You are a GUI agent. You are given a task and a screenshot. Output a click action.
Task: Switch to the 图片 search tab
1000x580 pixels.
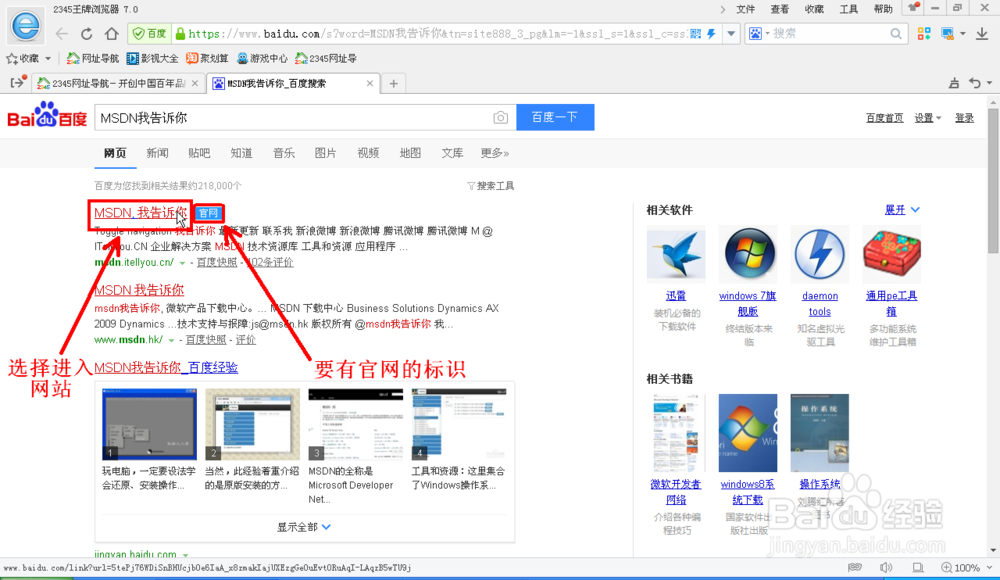click(x=325, y=152)
